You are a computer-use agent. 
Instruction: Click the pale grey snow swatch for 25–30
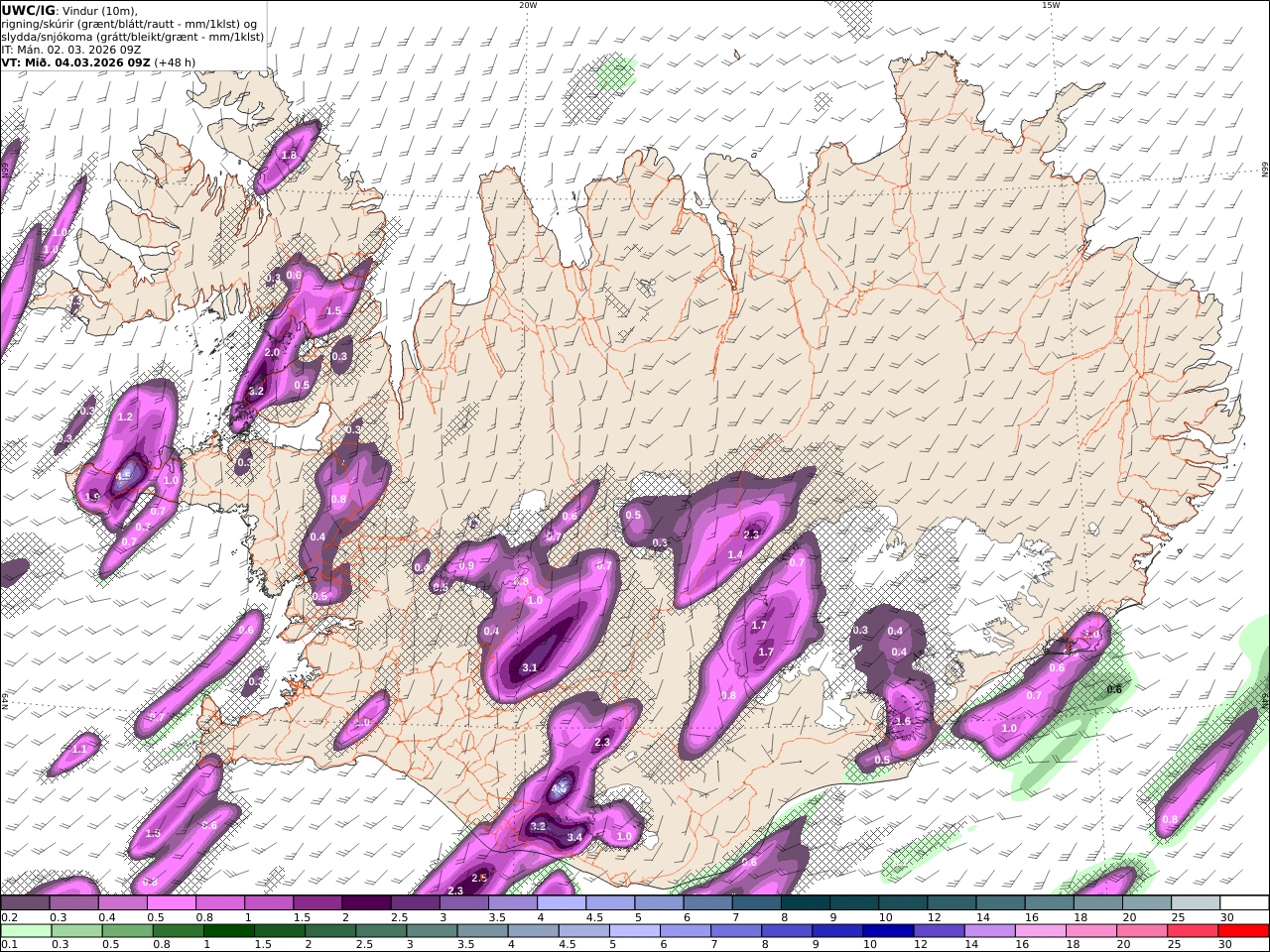[1195, 903]
